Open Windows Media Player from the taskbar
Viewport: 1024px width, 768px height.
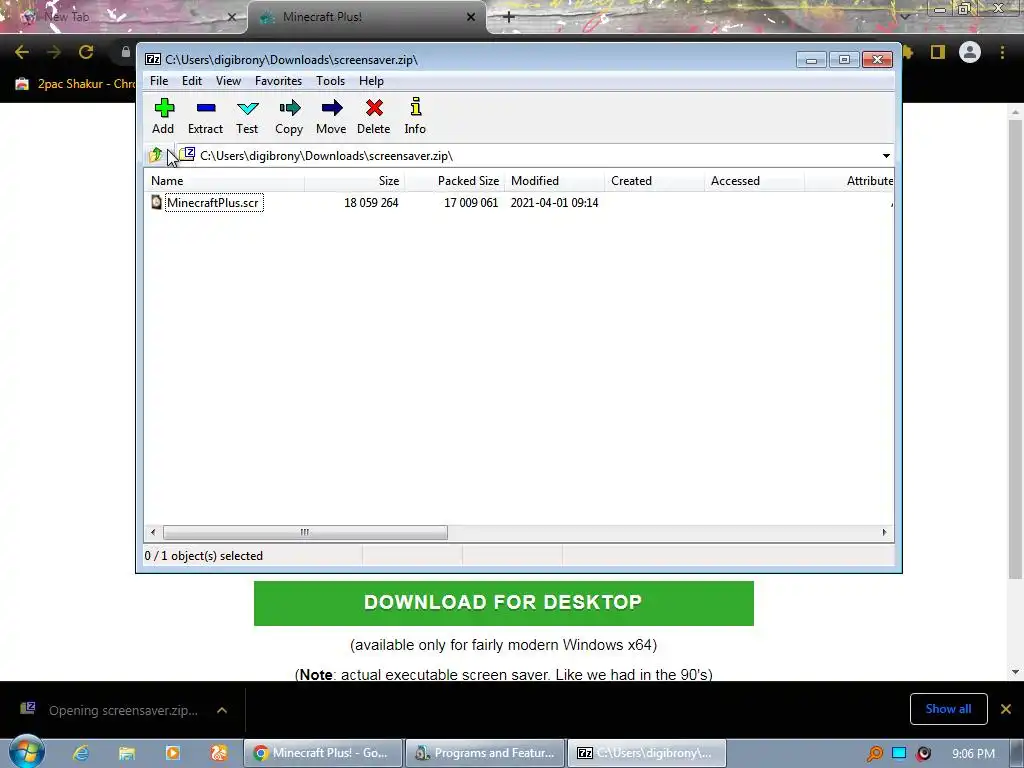[x=173, y=753]
